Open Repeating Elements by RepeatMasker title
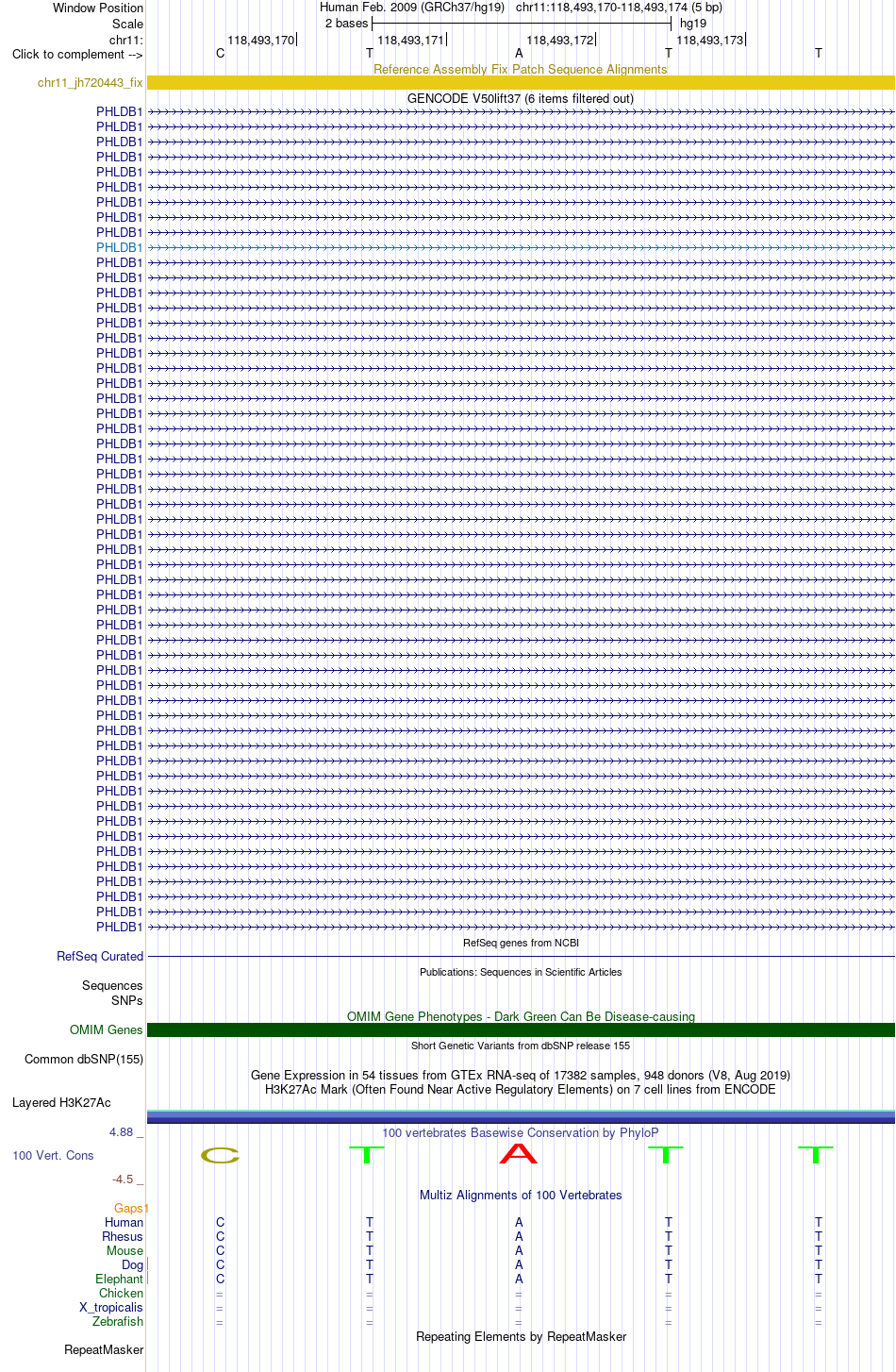Image resolution: width=896 pixels, height=1372 pixels. tap(521, 1336)
